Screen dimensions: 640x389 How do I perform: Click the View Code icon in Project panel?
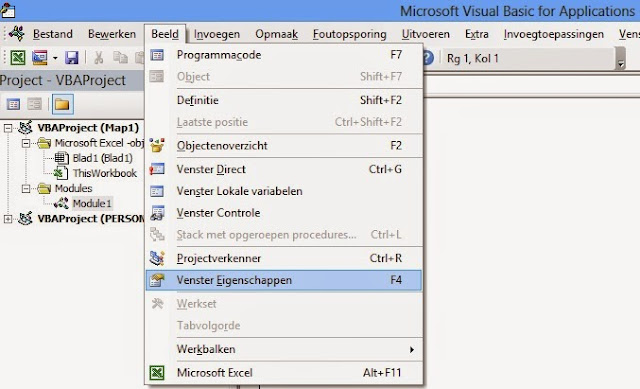tap(13, 104)
